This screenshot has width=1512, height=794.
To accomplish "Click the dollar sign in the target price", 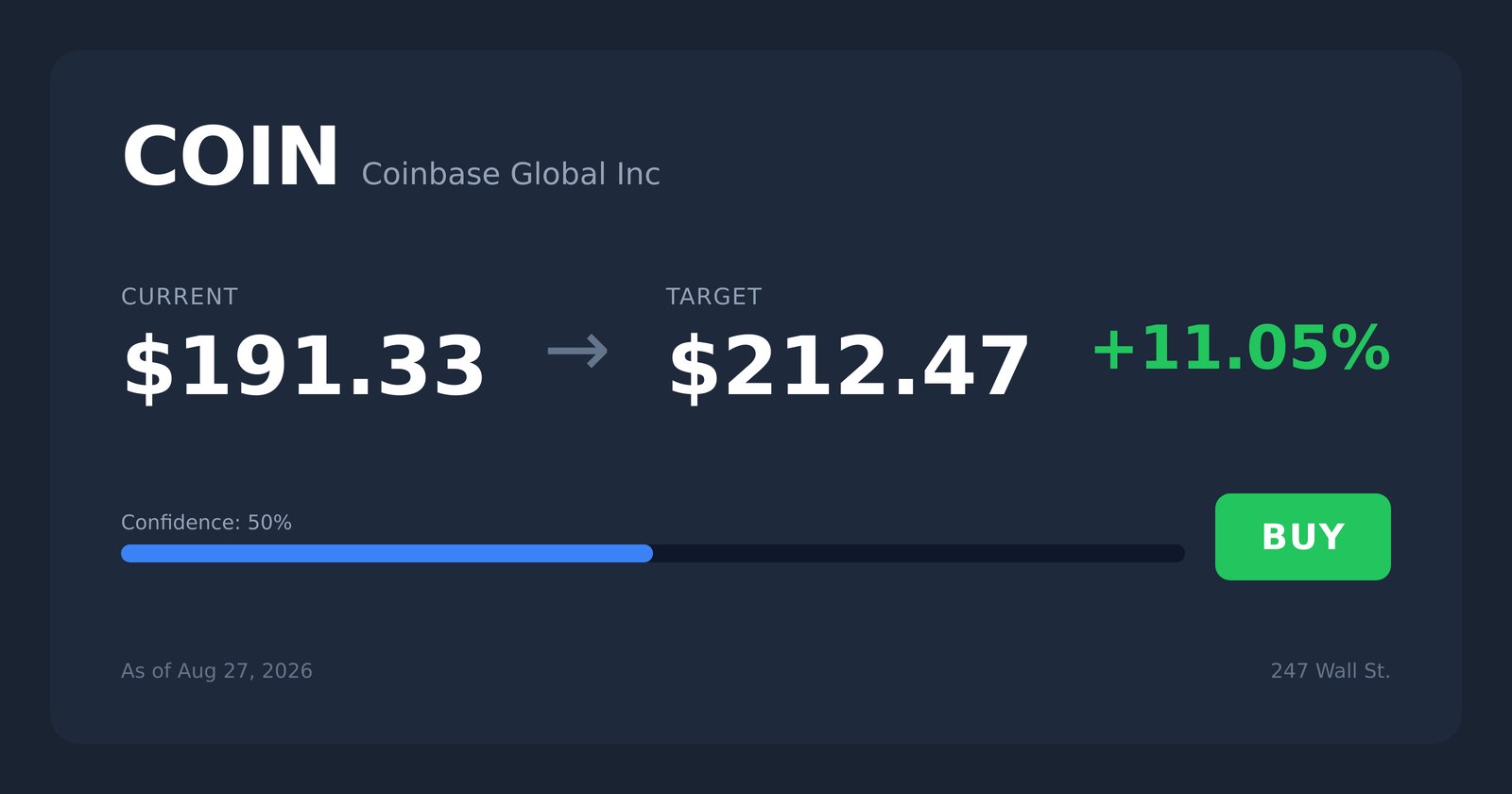I will click(695, 367).
